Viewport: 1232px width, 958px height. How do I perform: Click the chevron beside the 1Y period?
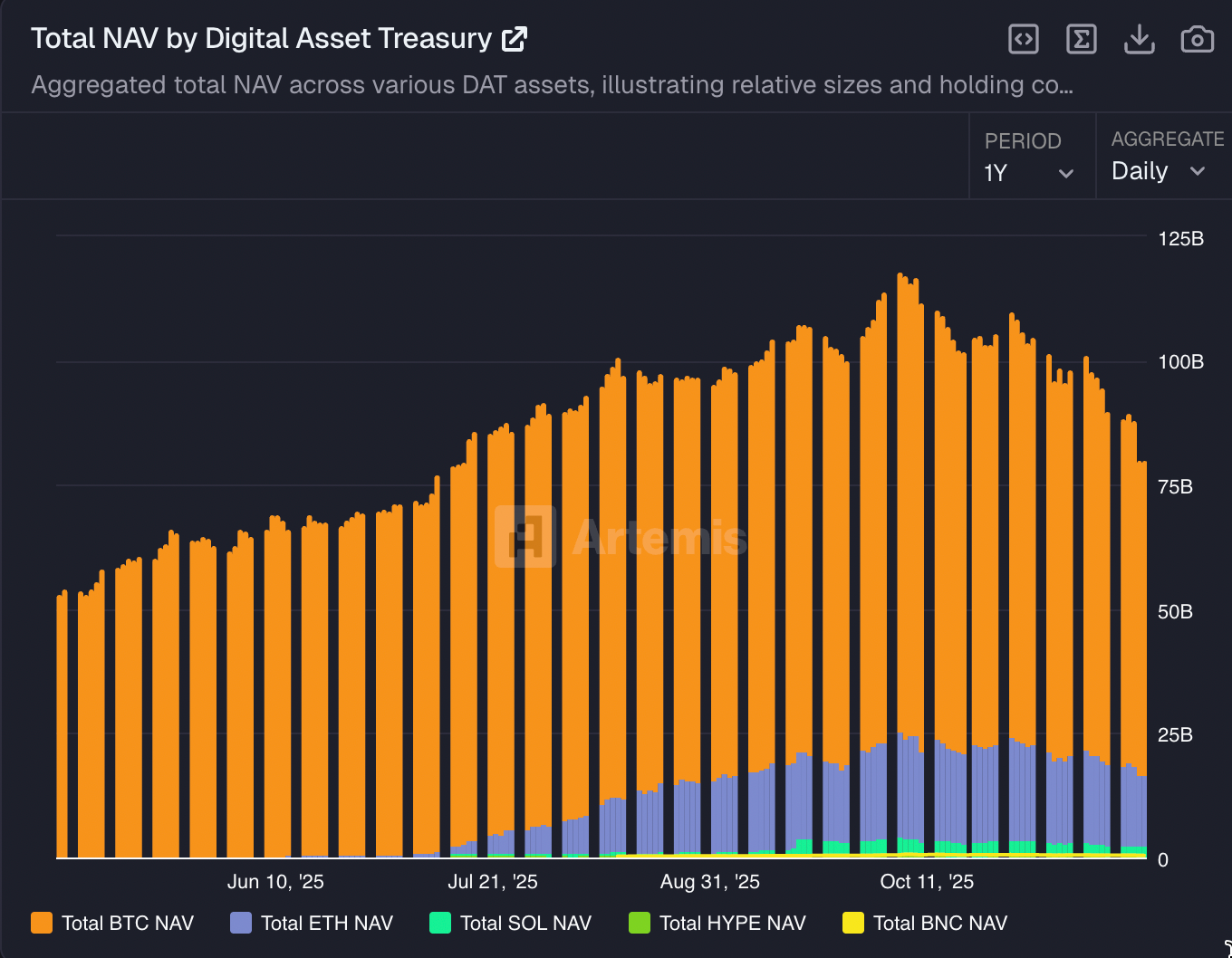pyautogui.click(x=1066, y=174)
